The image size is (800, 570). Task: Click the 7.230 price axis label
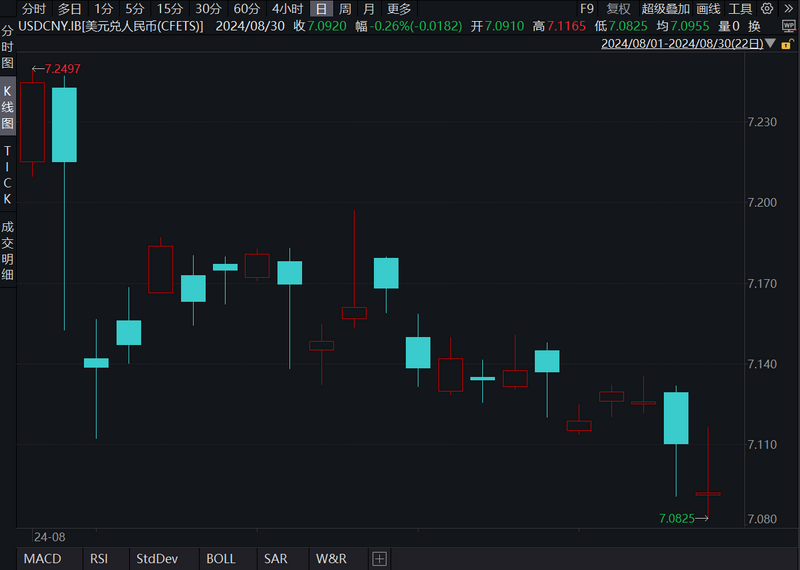pos(762,122)
